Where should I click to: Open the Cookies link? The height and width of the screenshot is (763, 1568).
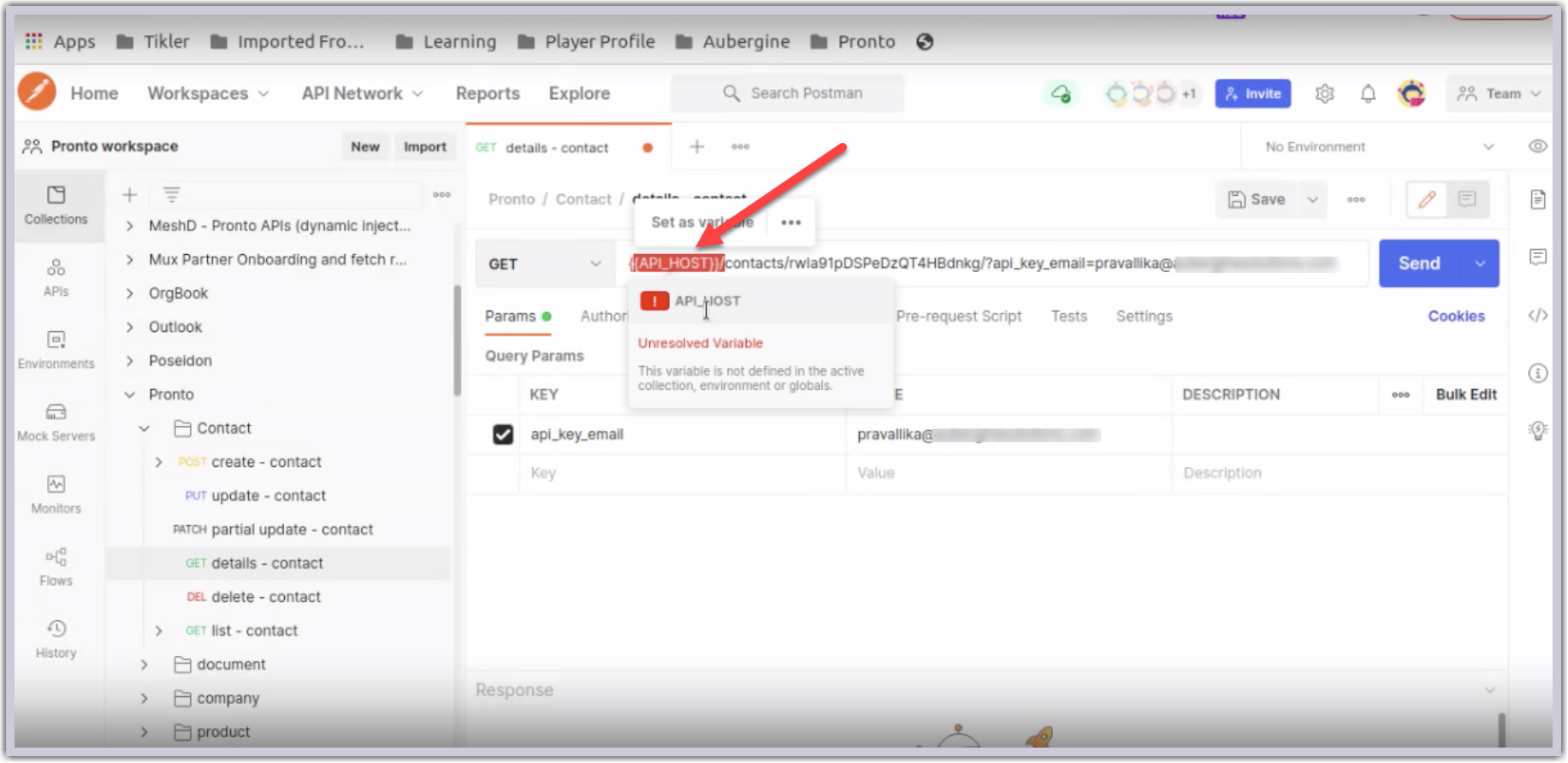click(1456, 316)
